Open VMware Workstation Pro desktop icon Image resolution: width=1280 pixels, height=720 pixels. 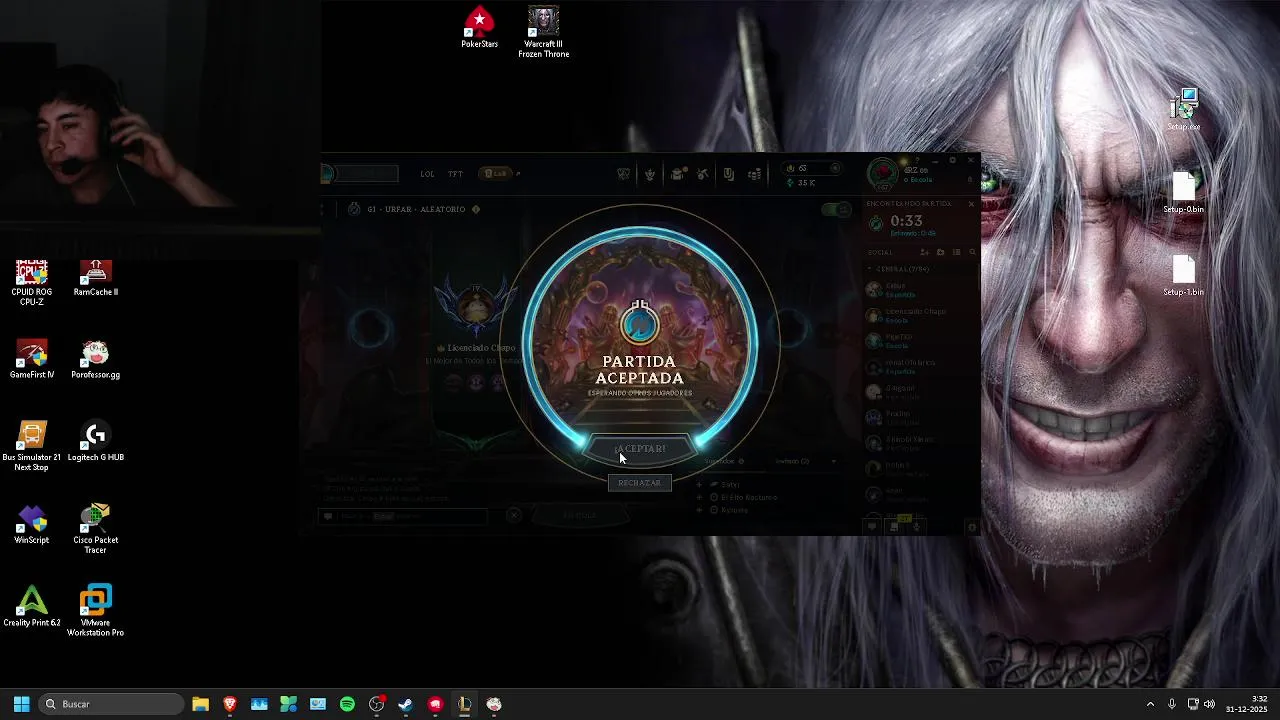tap(95, 612)
